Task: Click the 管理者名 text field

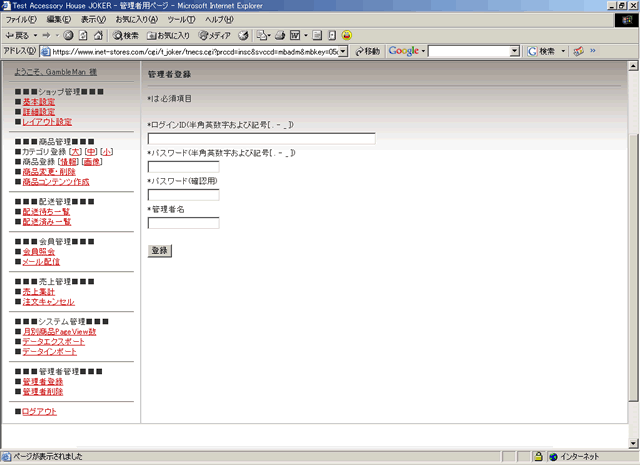Action: point(183,223)
